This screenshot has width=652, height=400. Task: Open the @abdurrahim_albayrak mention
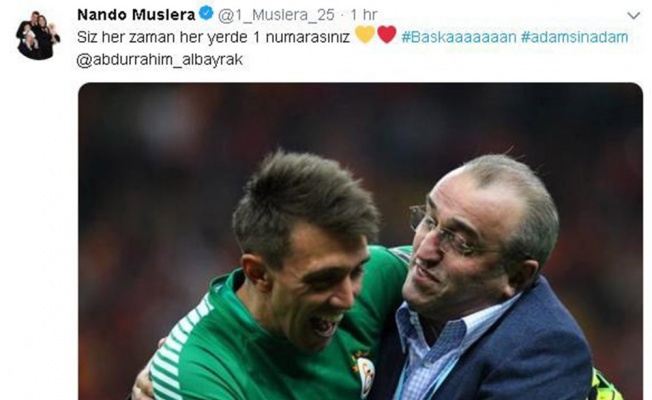(160, 59)
